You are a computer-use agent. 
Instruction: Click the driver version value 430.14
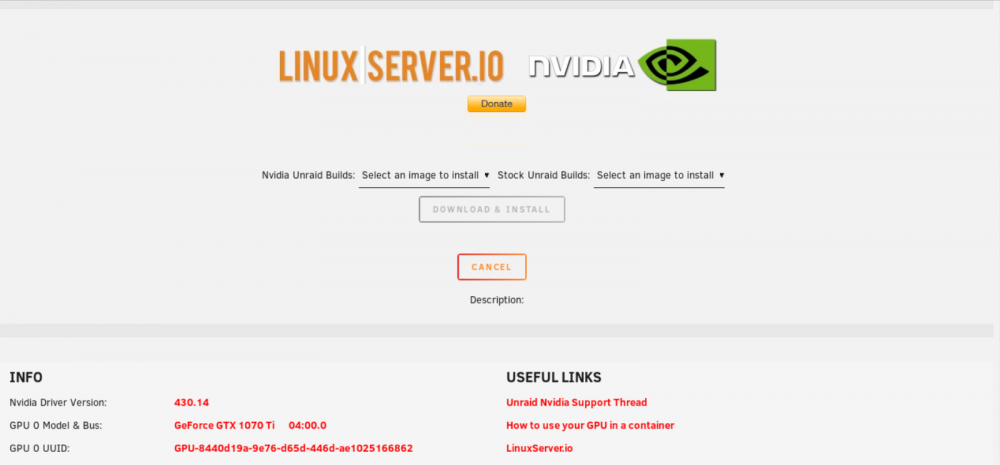coord(191,402)
